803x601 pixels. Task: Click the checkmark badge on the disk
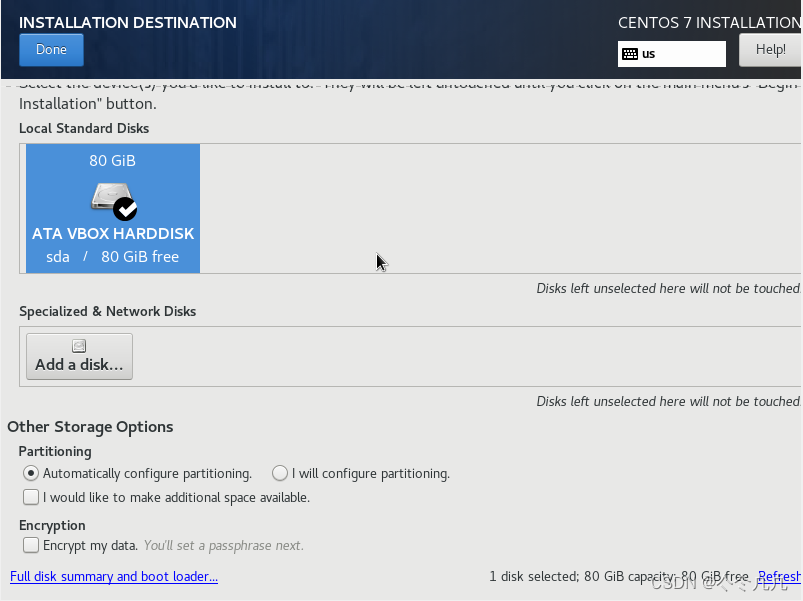pos(125,208)
